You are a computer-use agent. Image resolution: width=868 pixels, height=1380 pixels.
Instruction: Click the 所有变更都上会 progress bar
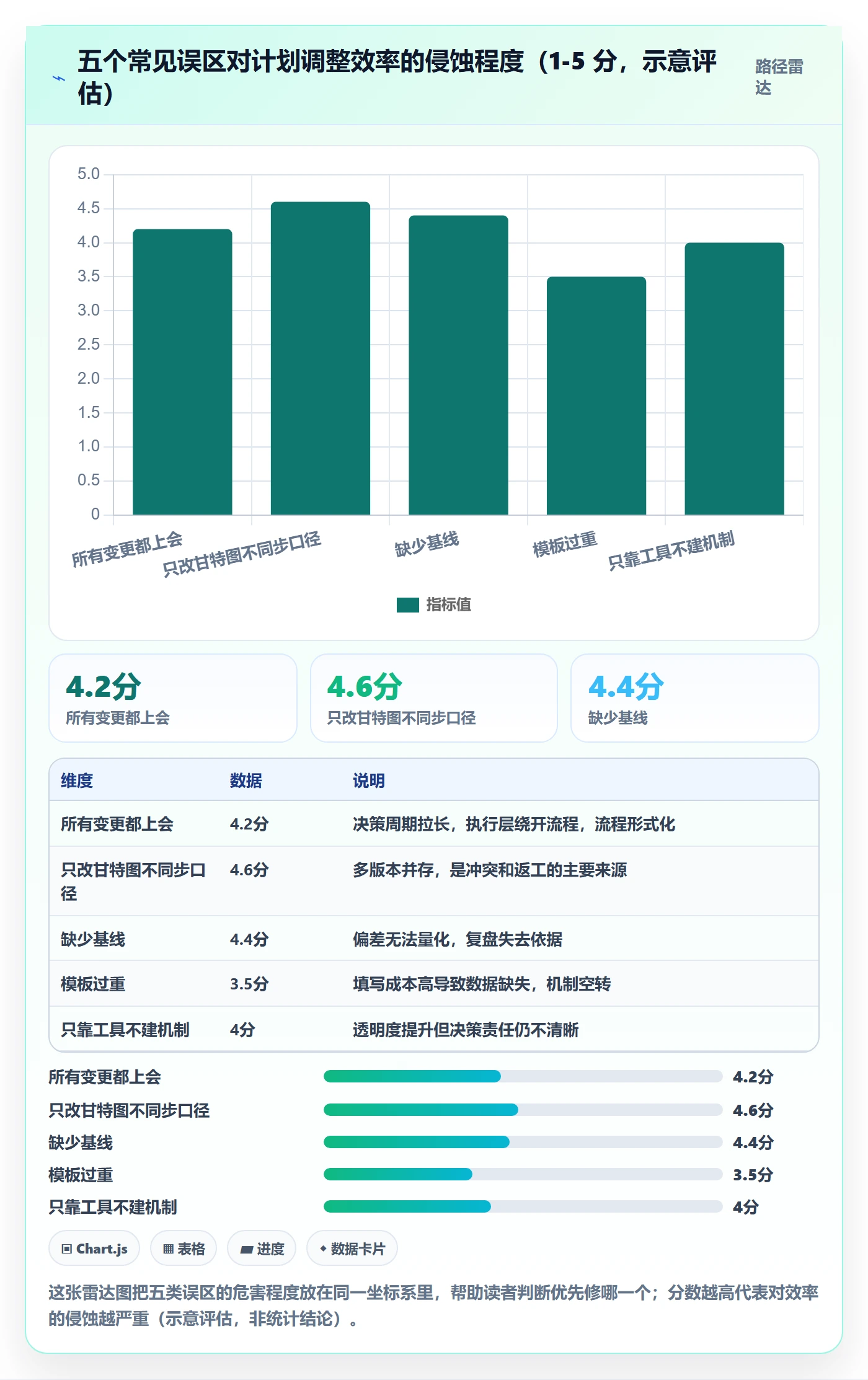tap(523, 1076)
